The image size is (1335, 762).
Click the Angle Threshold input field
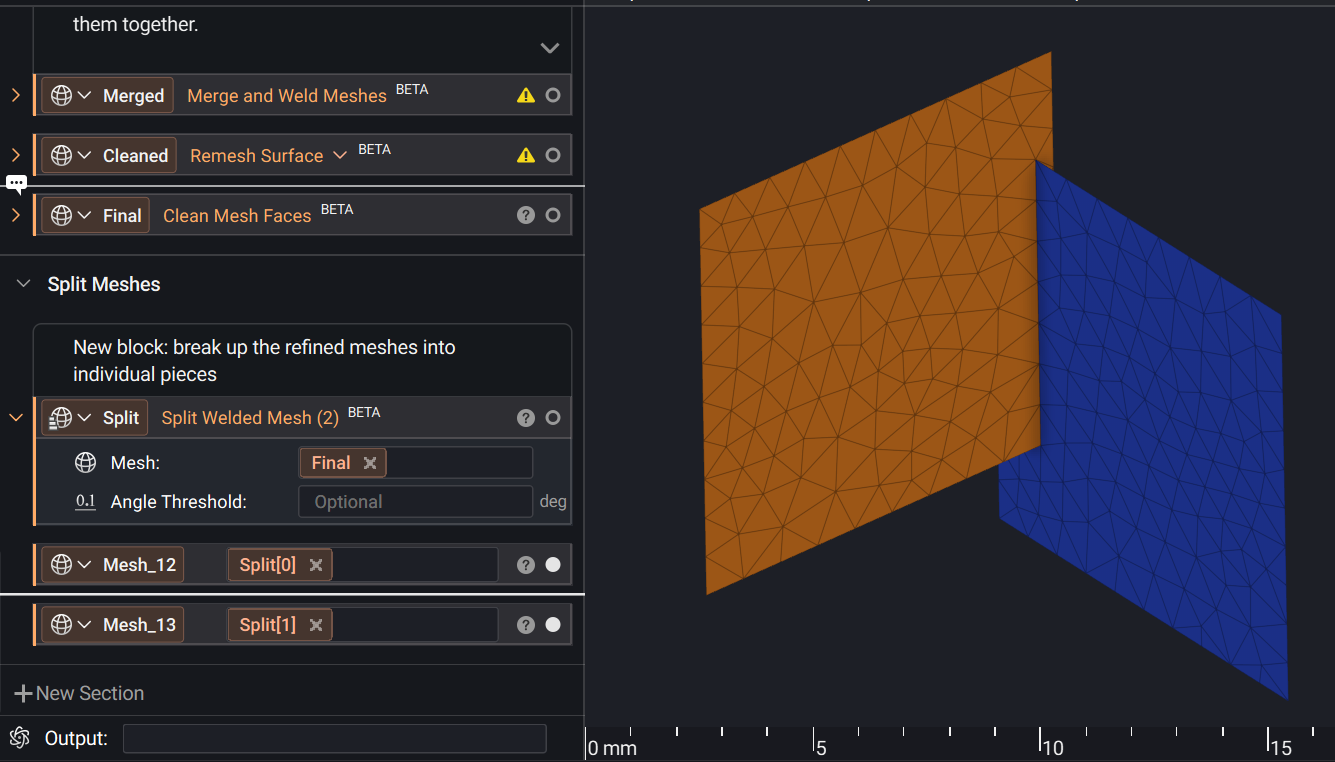click(415, 502)
